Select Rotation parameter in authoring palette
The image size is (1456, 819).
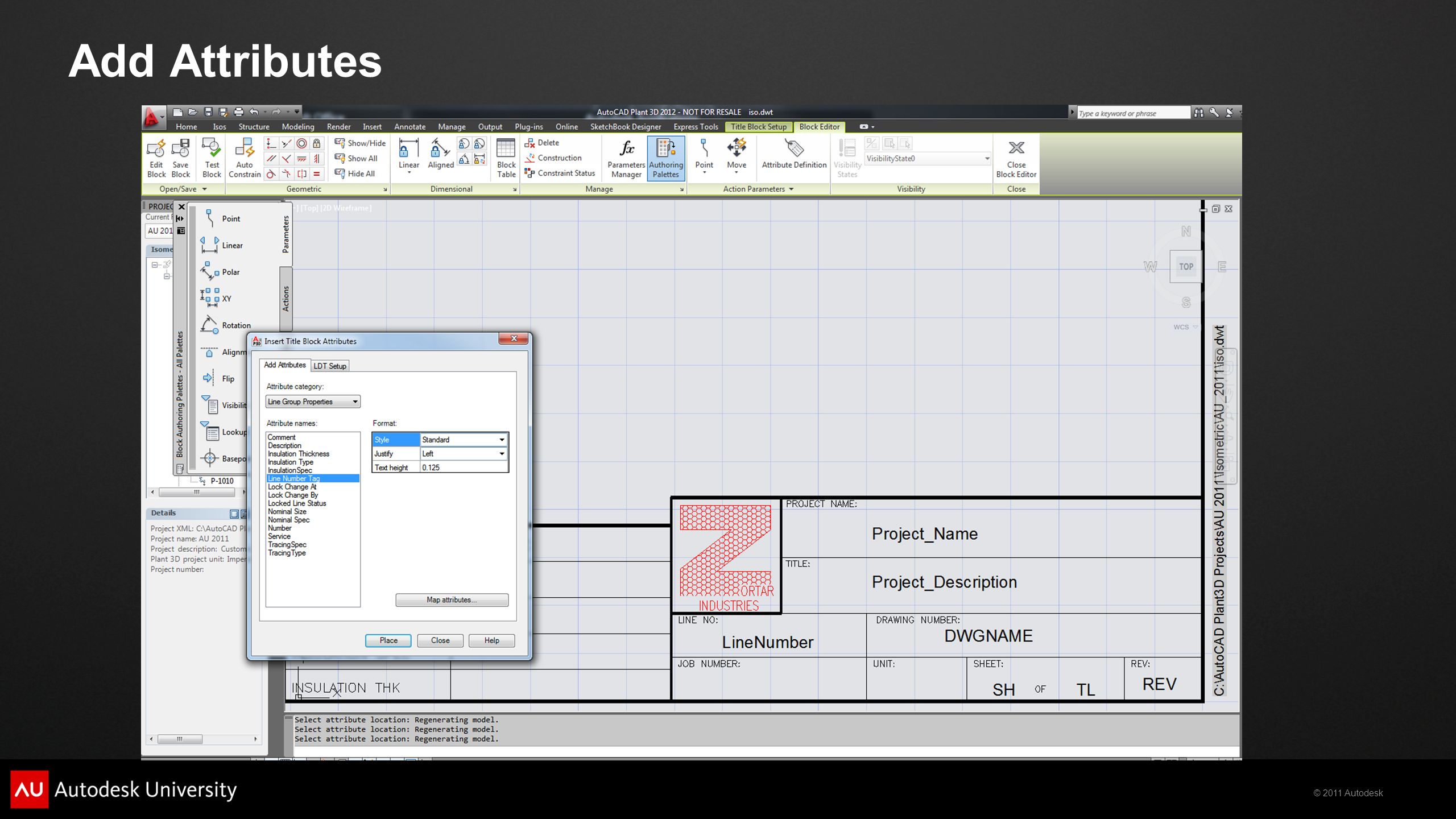225,325
